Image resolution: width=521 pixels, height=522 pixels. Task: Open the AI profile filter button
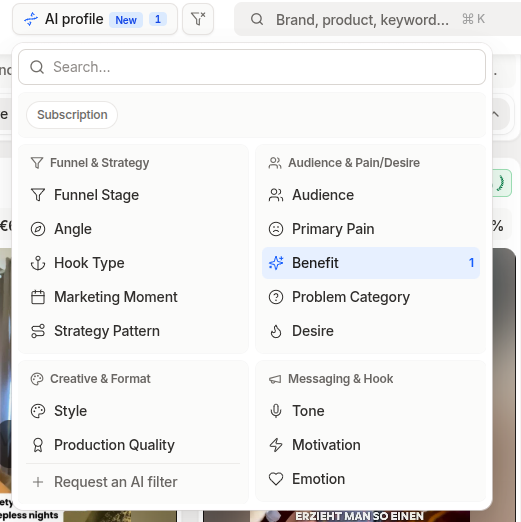pos(95,19)
